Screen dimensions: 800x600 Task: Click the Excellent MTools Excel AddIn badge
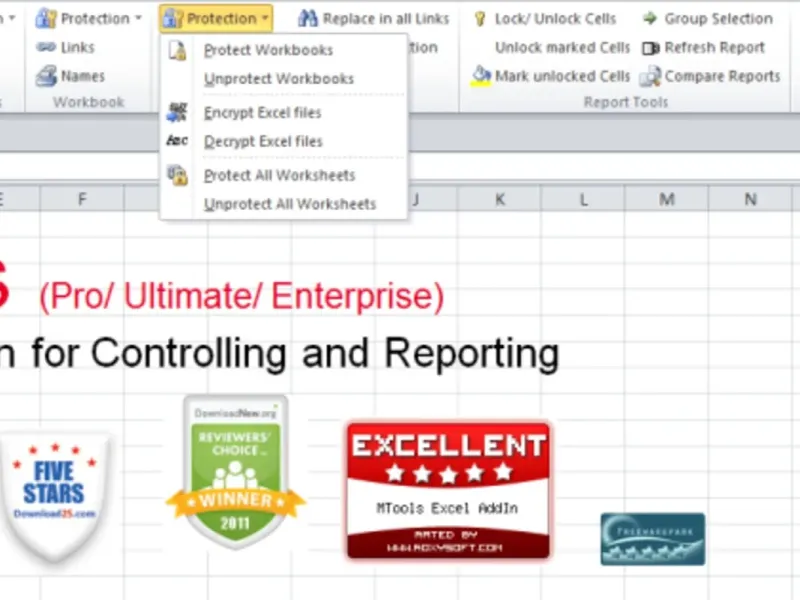448,490
